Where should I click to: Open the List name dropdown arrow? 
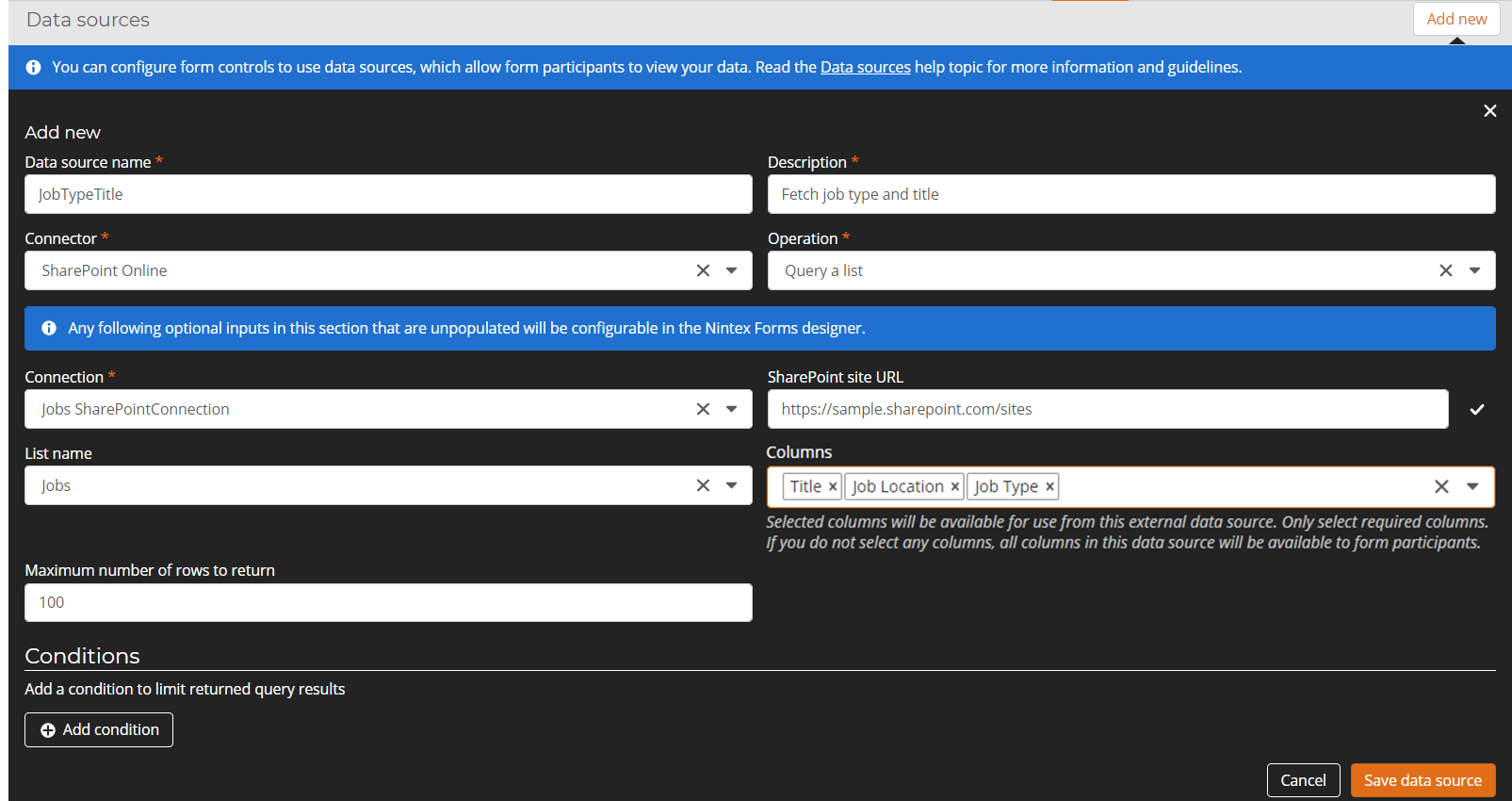732,485
